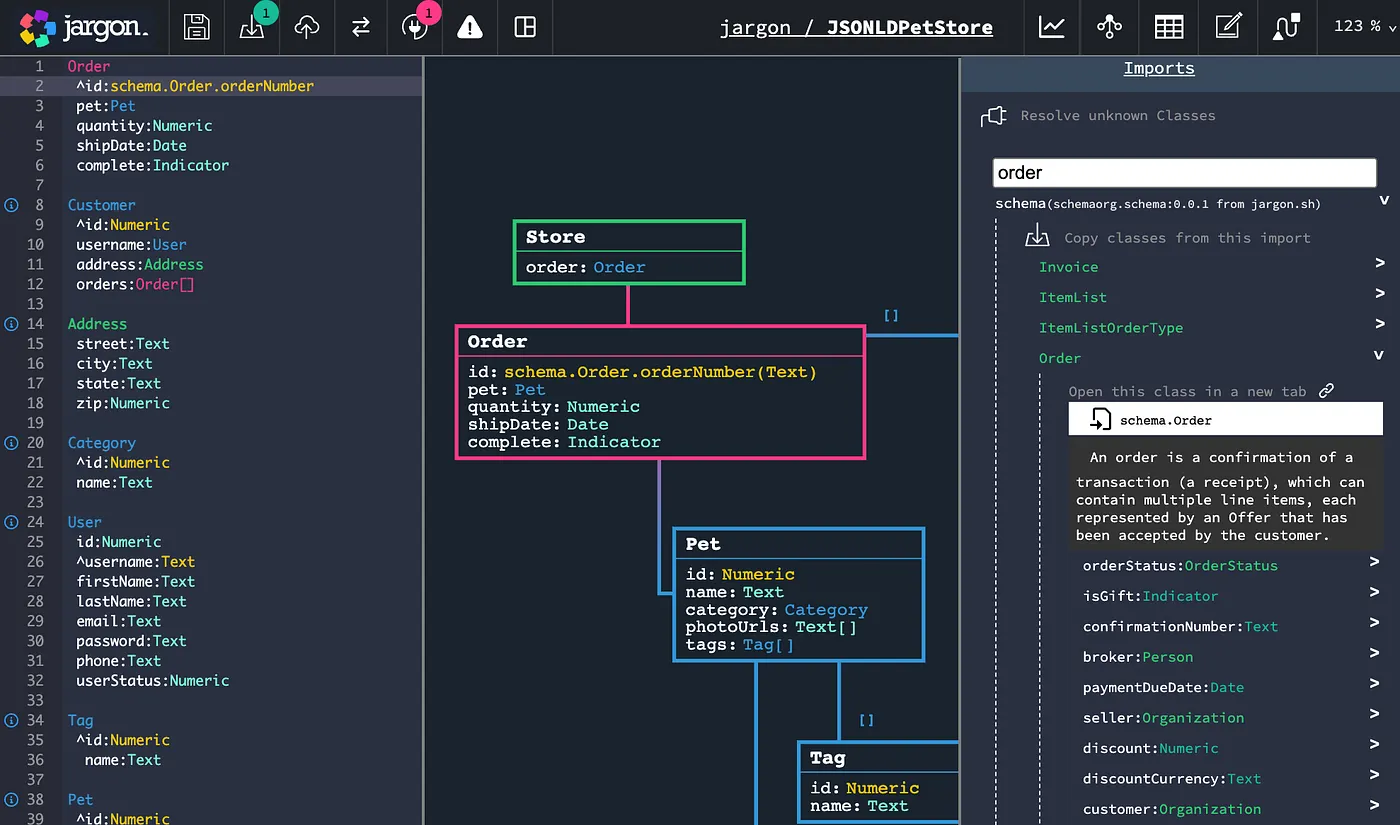This screenshot has height=825, width=1400.
Task: Click the sync transfer arrows icon
Action: (x=360, y=27)
